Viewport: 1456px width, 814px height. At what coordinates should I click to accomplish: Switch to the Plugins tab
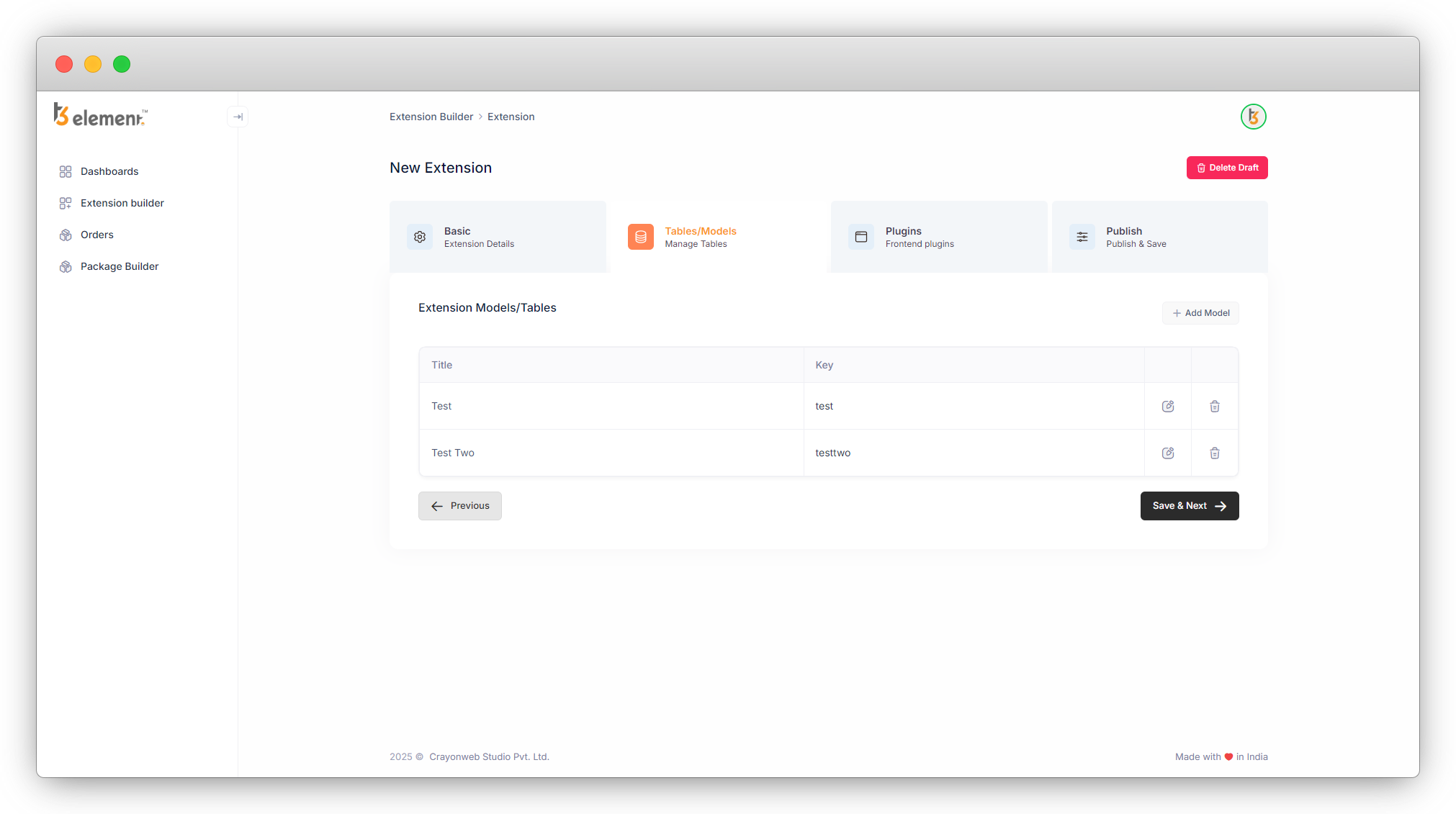[938, 237]
